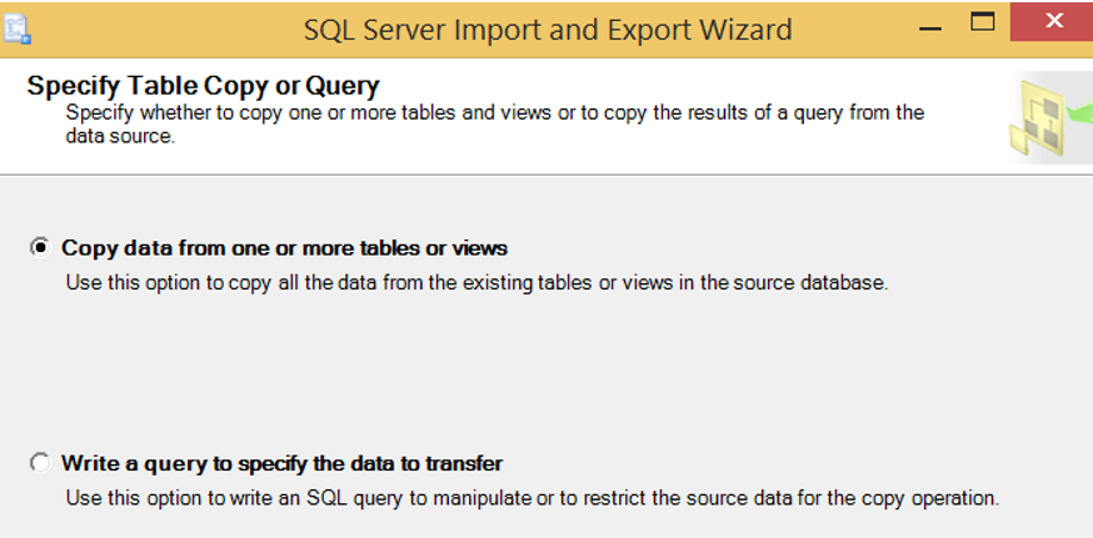
Task: Minimize the Import and Export Wizard window
Action: coord(928,29)
